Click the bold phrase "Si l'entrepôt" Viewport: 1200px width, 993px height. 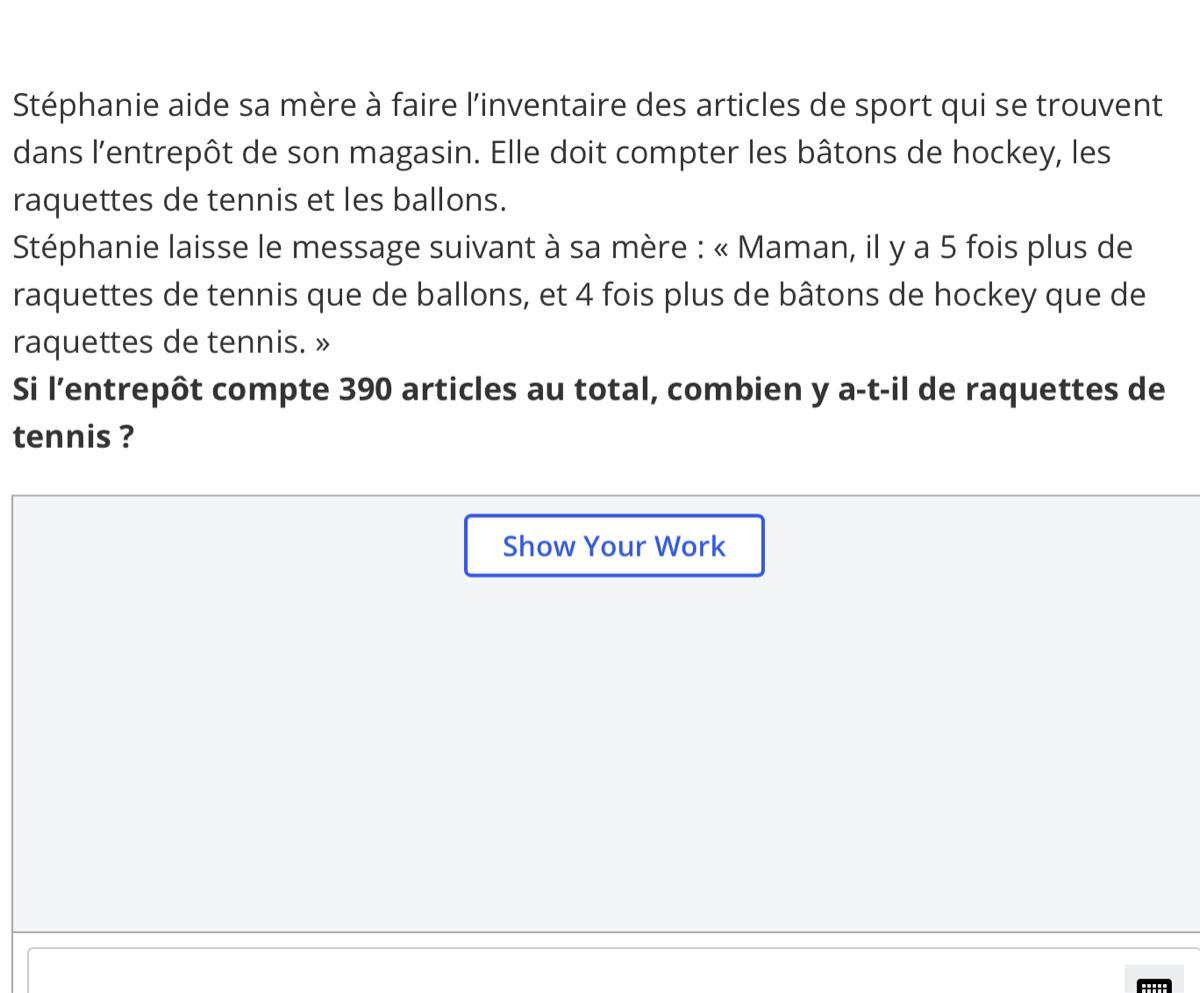(x=107, y=389)
